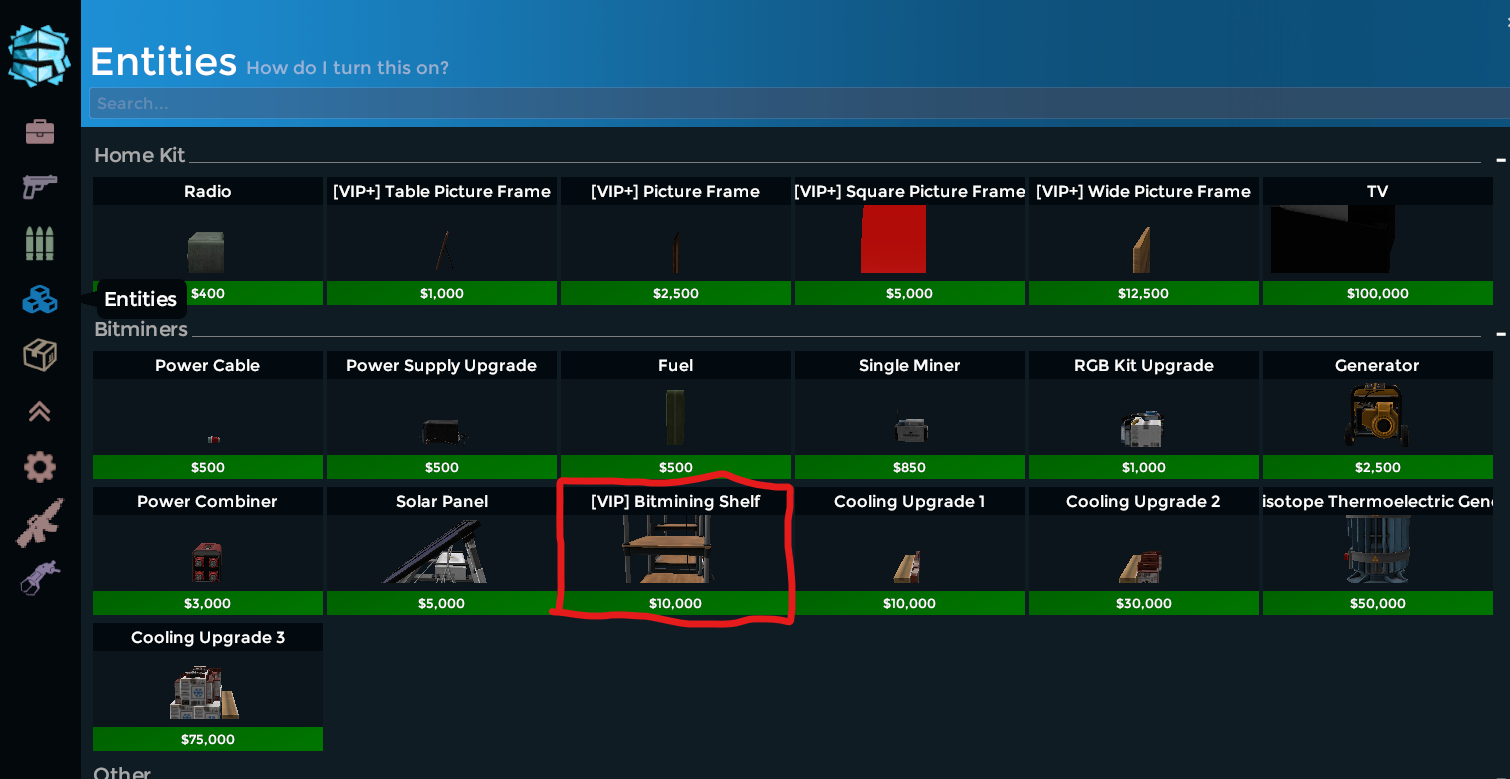
Task: Select the green Fuel can thumbnail
Action: pos(676,418)
